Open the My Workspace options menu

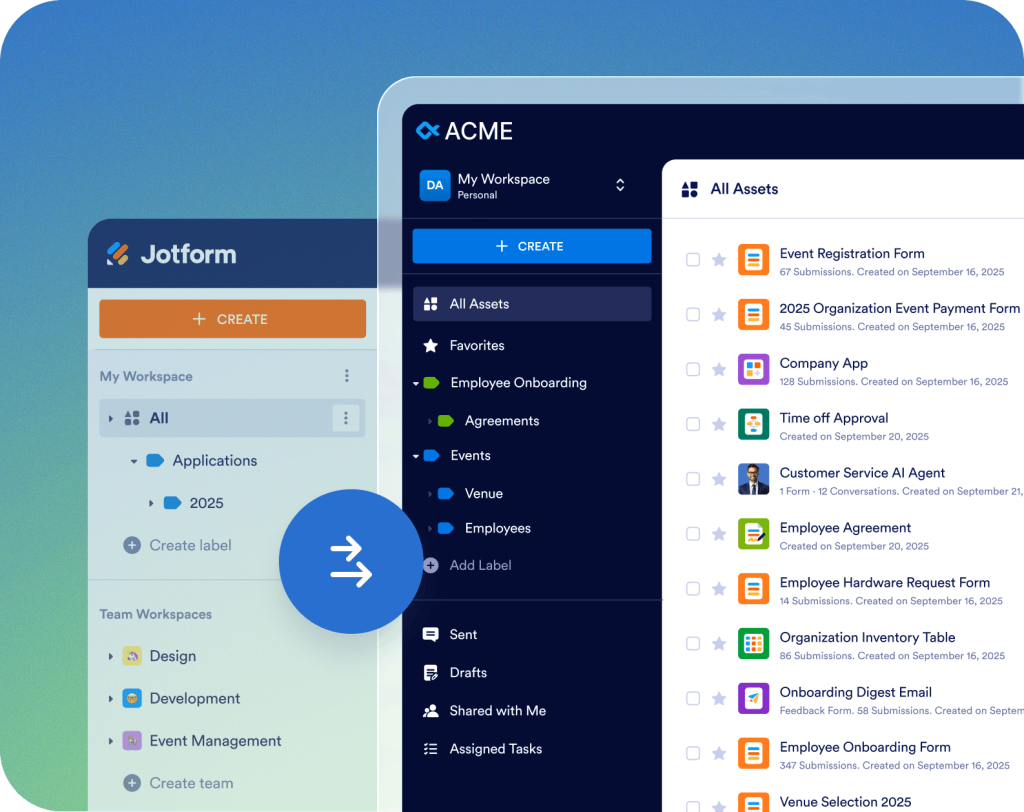347,376
